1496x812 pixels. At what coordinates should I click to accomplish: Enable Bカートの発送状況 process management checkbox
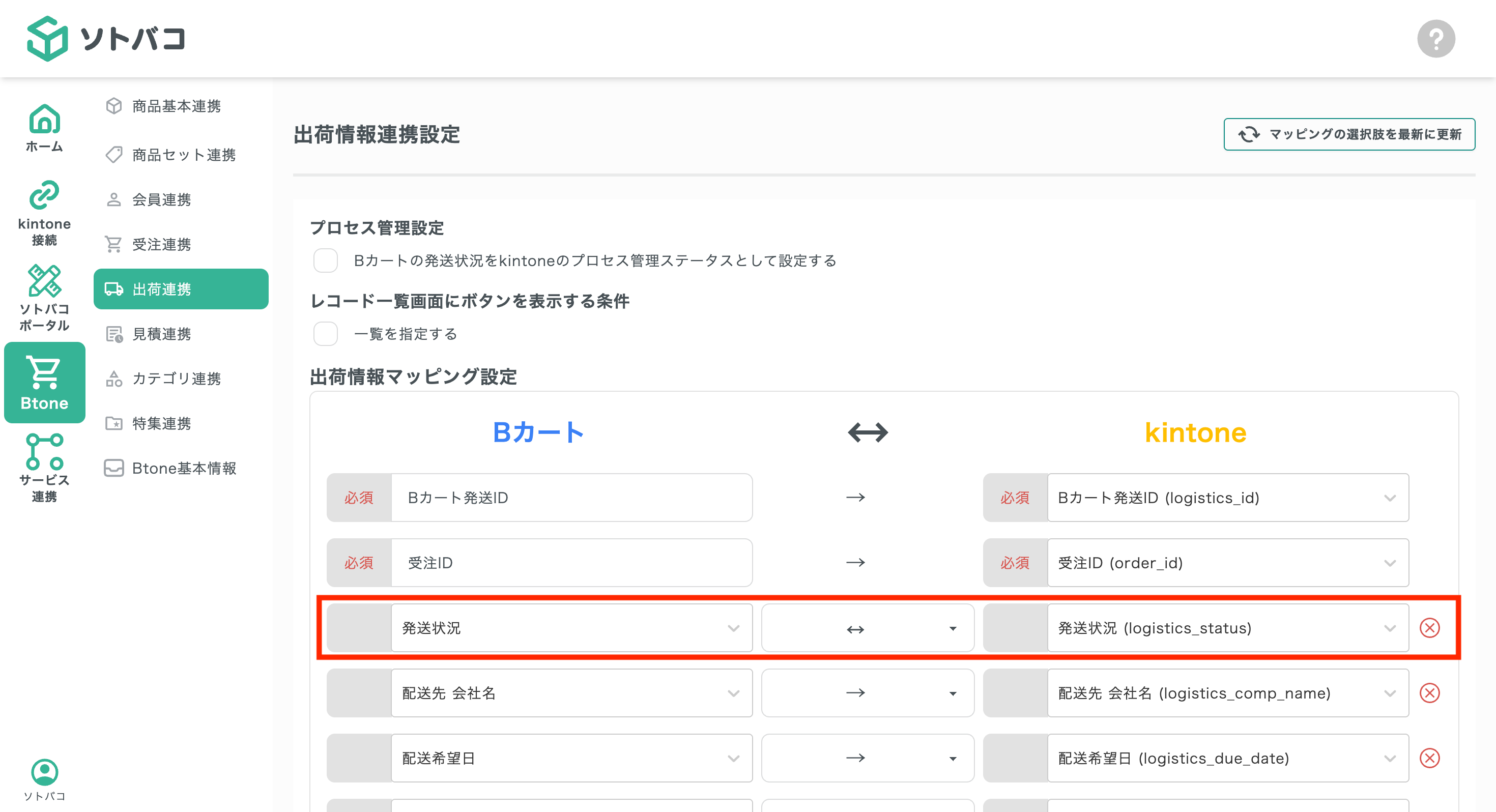point(326,261)
